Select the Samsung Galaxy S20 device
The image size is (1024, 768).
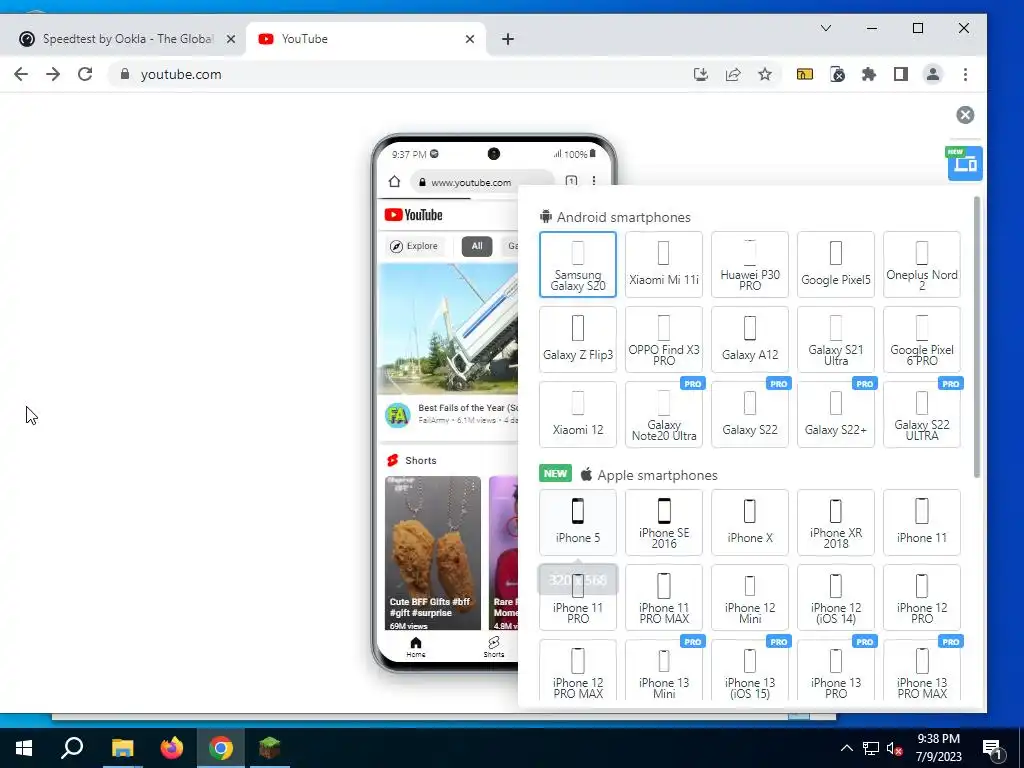click(578, 264)
